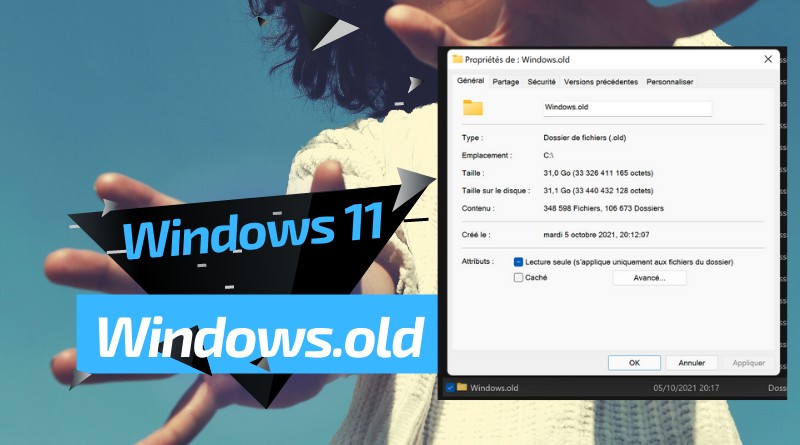
Task: Switch to the Général tab
Action: click(x=470, y=81)
